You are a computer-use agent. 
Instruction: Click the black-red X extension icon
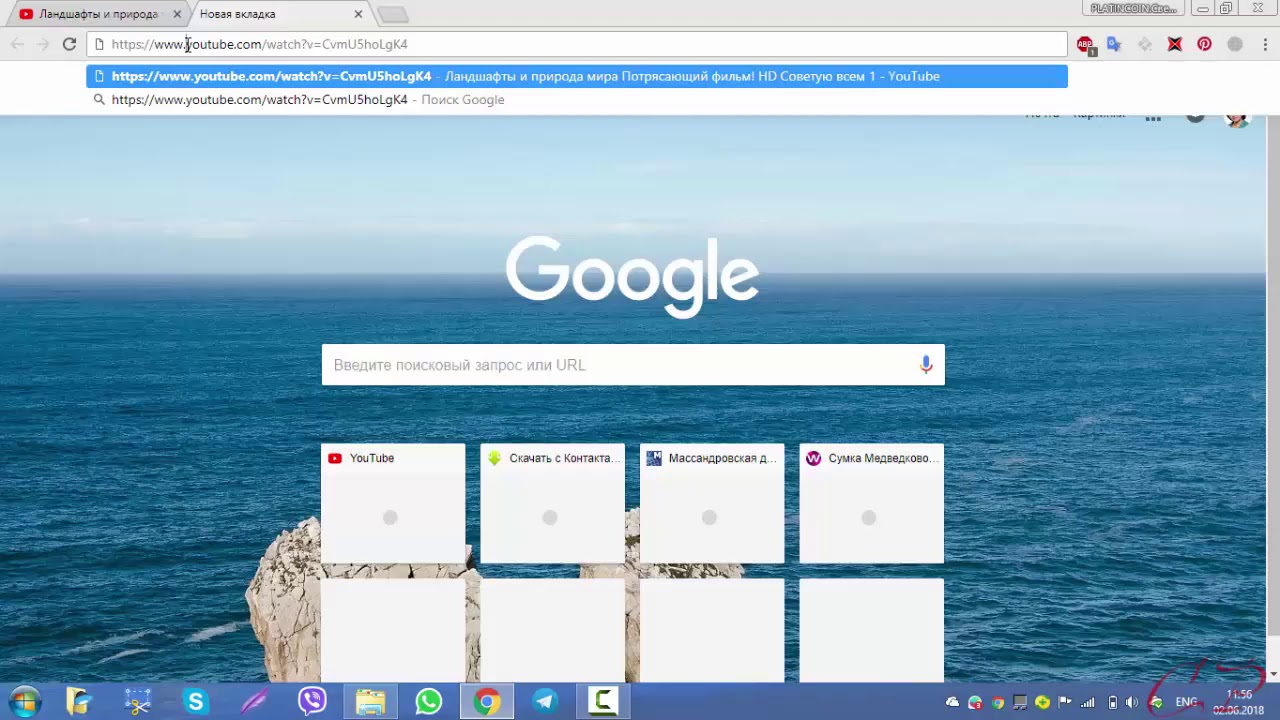(x=1175, y=44)
